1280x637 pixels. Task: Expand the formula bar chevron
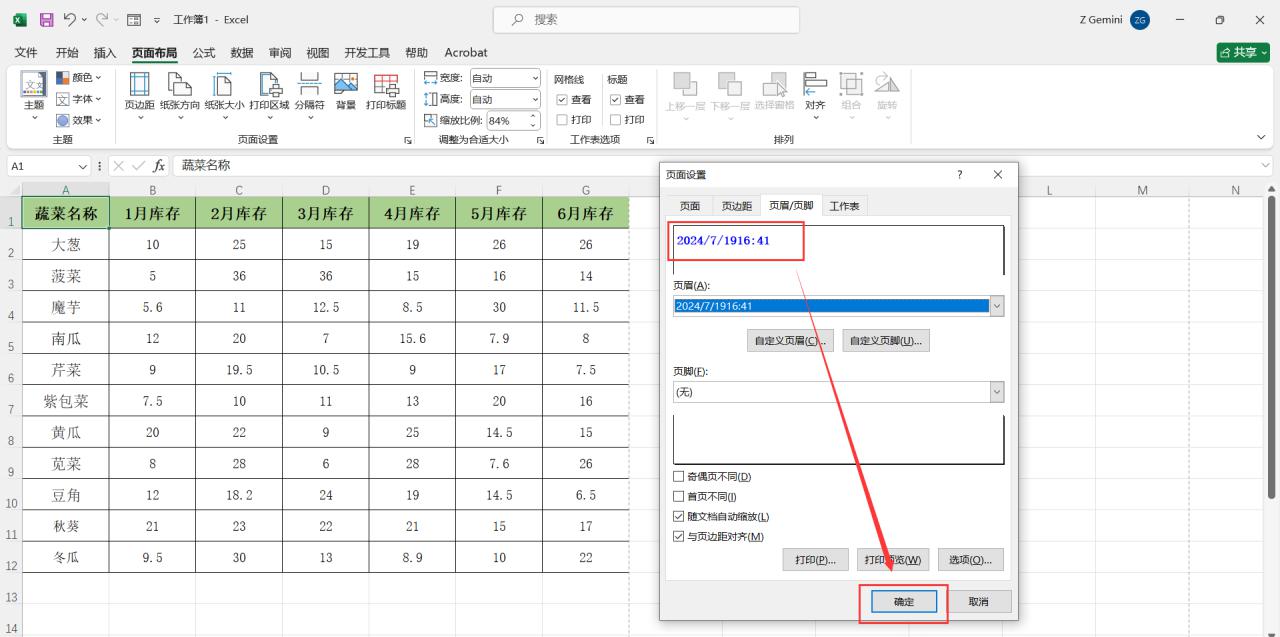click(x=1267, y=166)
